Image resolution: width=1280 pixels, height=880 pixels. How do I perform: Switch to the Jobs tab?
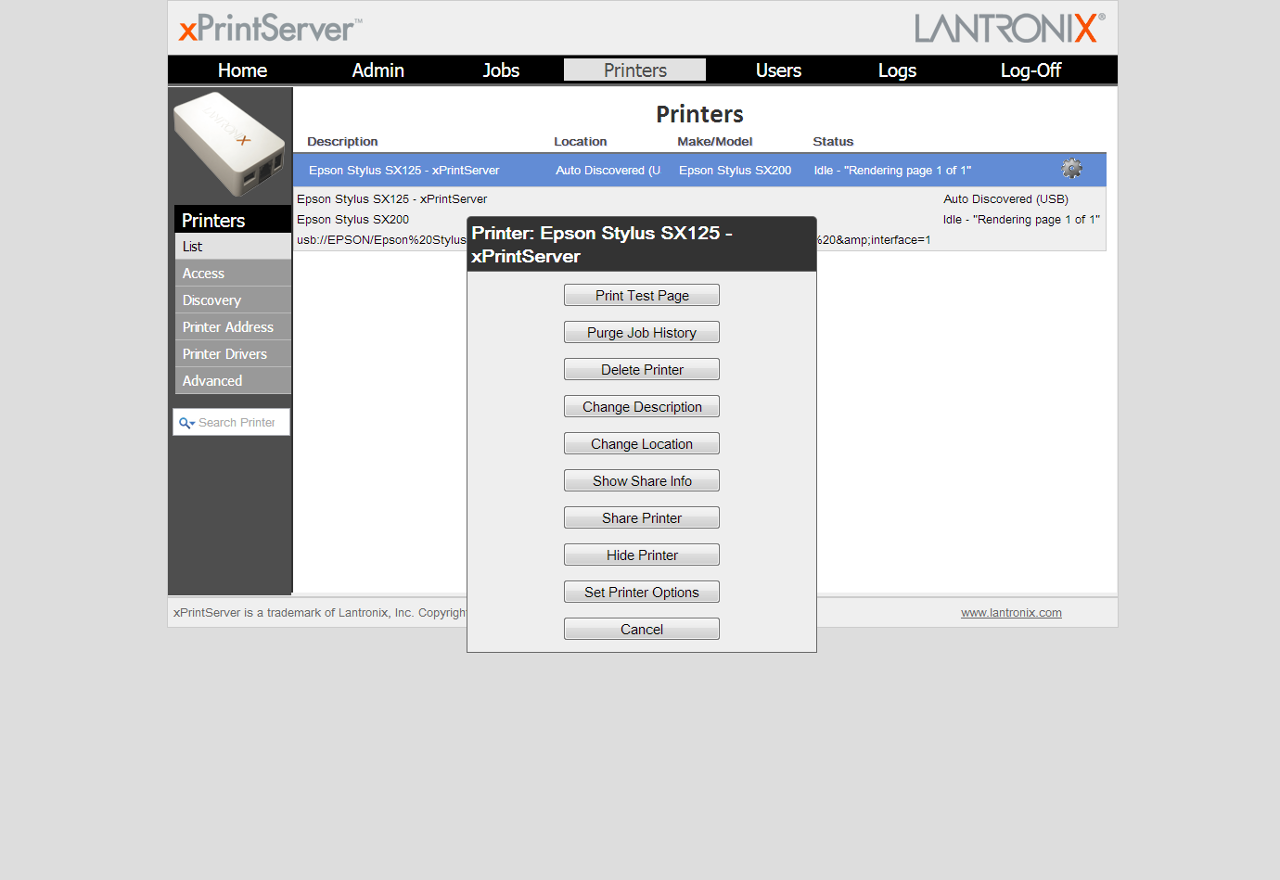[501, 70]
